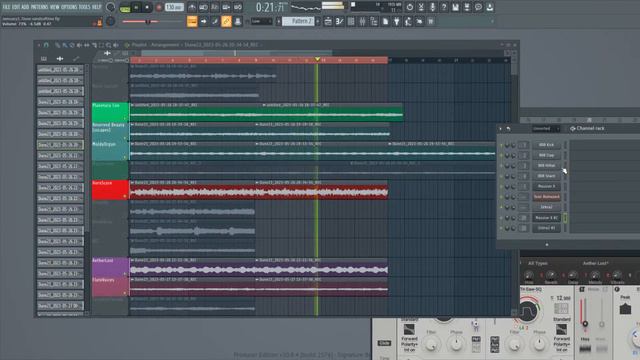640x360 pixels.
Task: Click the View playlist icon
Action: tap(328, 21)
